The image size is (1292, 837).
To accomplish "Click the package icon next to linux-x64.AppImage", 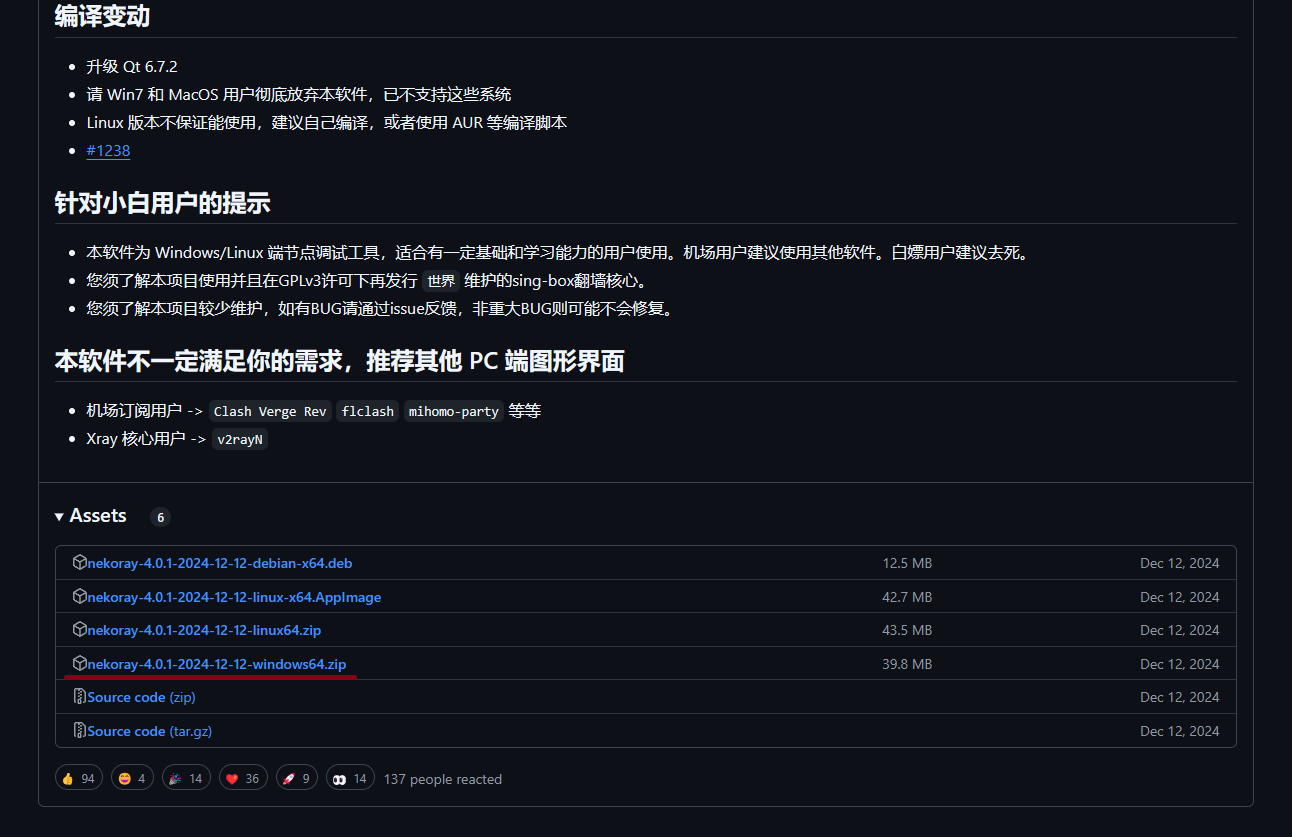I will [80, 597].
